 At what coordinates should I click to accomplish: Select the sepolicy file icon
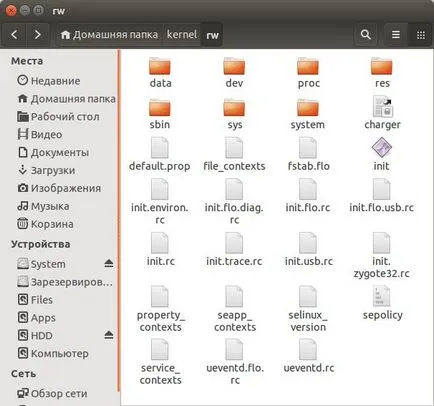(x=382, y=296)
